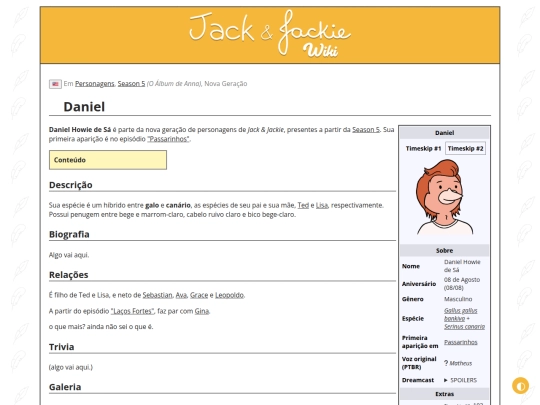
Task: Click the Aniversário value 08 de Agosto
Action: [x=462, y=283]
